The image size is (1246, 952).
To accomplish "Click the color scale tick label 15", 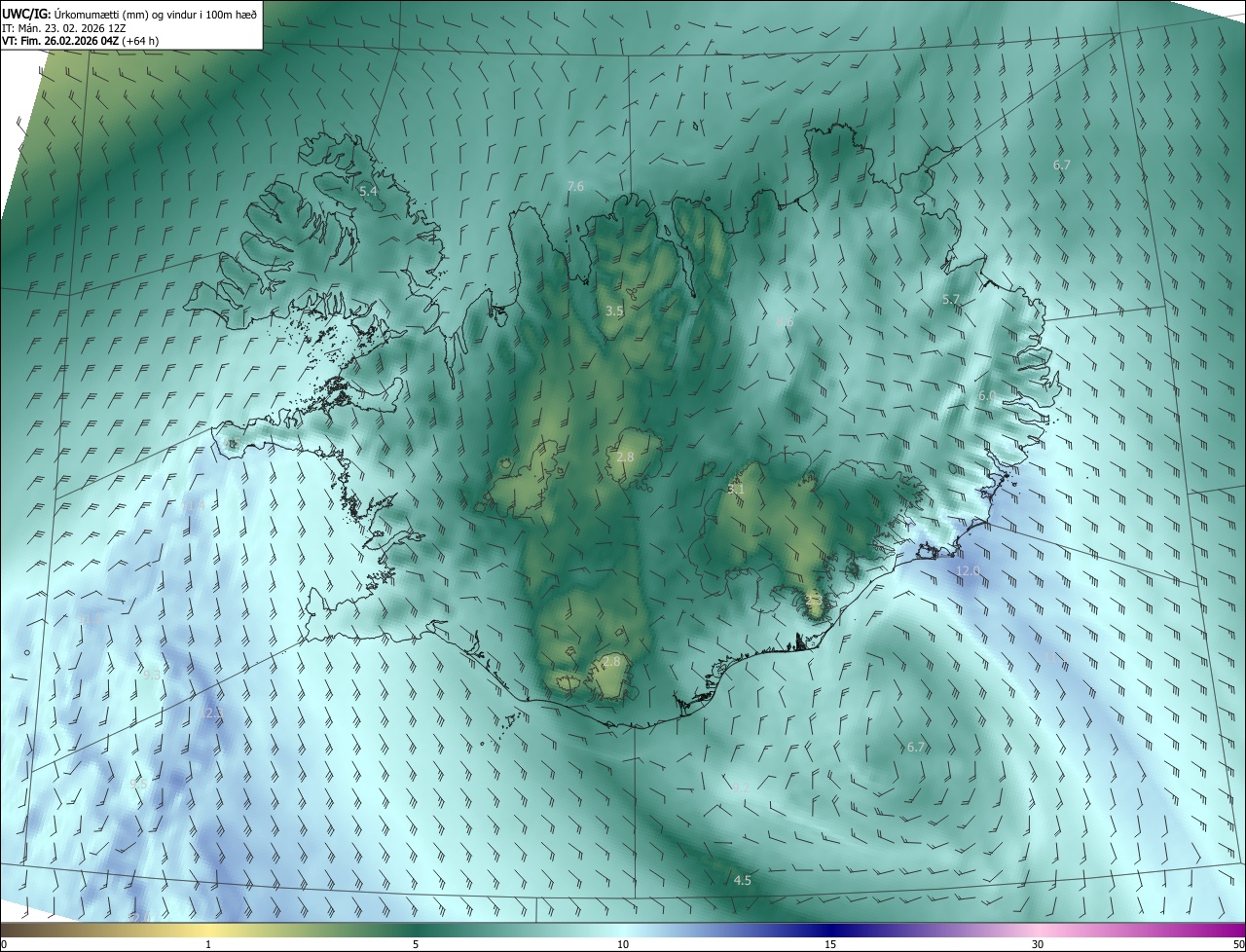I will (x=830, y=945).
